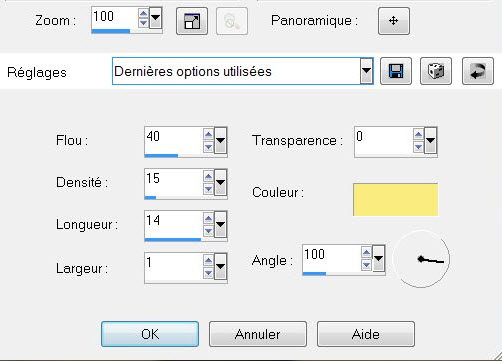Decrease the Transparence value by one step
This screenshot has height=361, width=502.
click(418, 147)
